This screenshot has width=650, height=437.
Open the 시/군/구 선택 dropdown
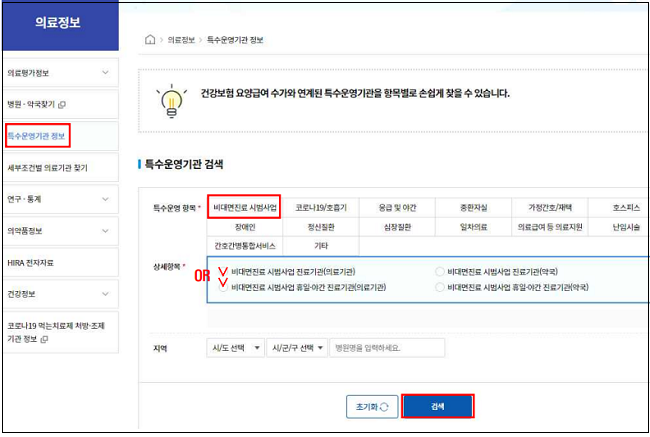pos(297,348)
